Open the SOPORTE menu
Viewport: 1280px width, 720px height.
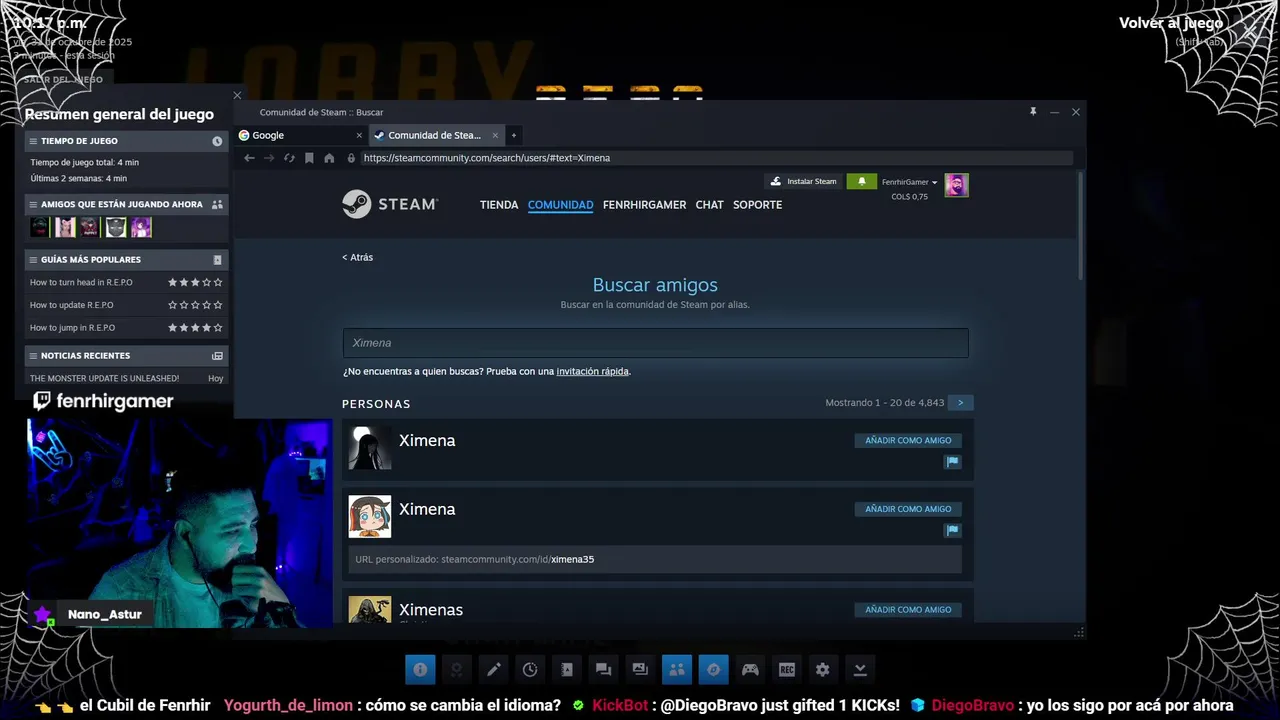(x=757, y=205)
